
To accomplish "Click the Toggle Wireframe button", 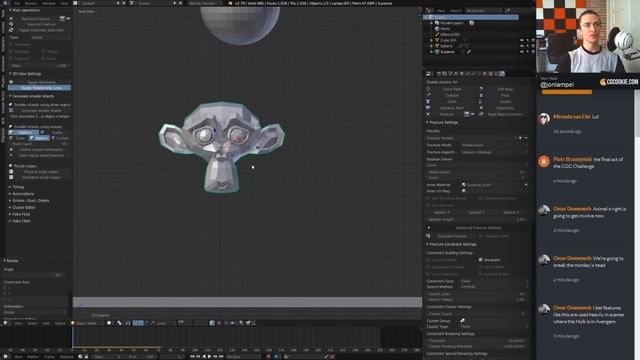I will tap(40, 82).
